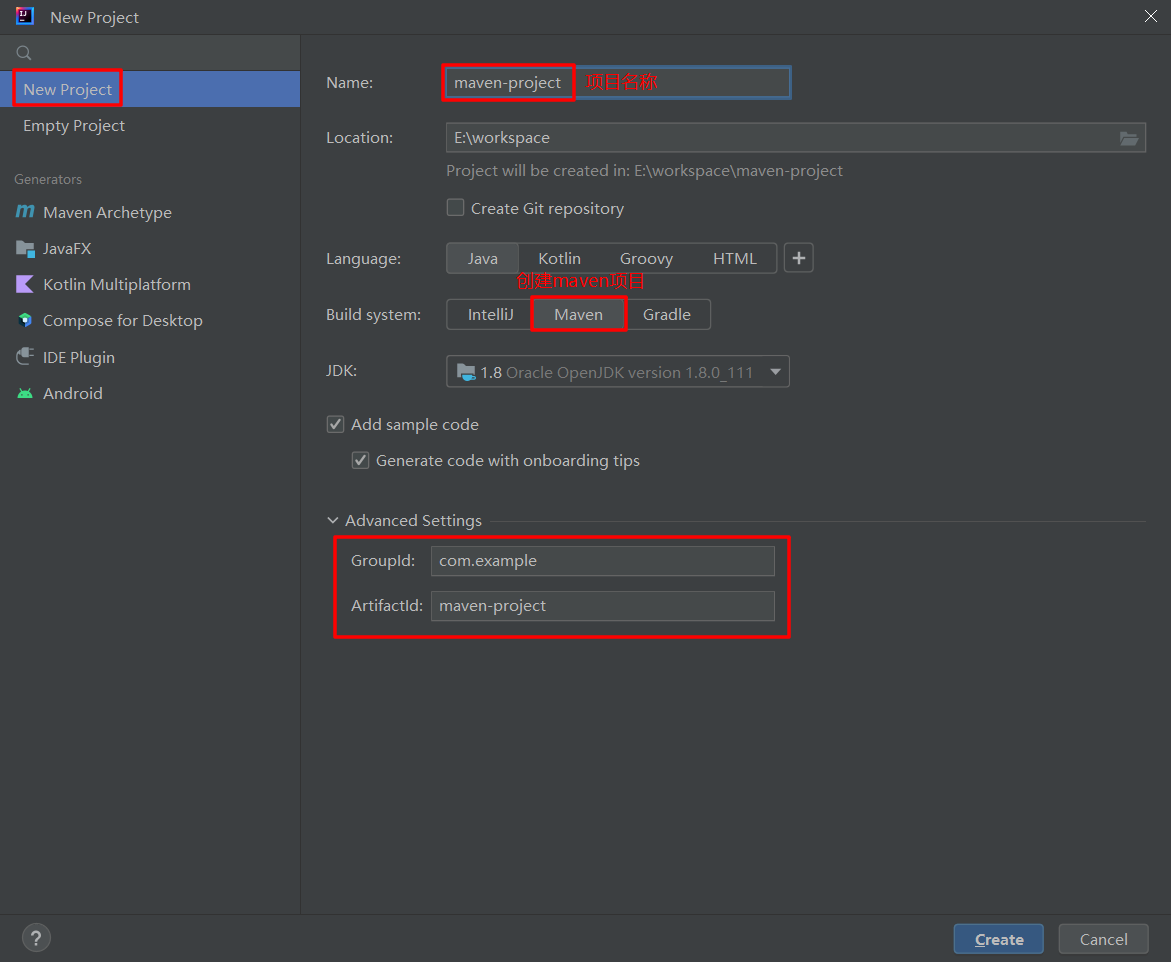Enable Create Git repository checkbox
This screenshot has height=962, width=1171.
pyautogui.click(x=455, y=208)
